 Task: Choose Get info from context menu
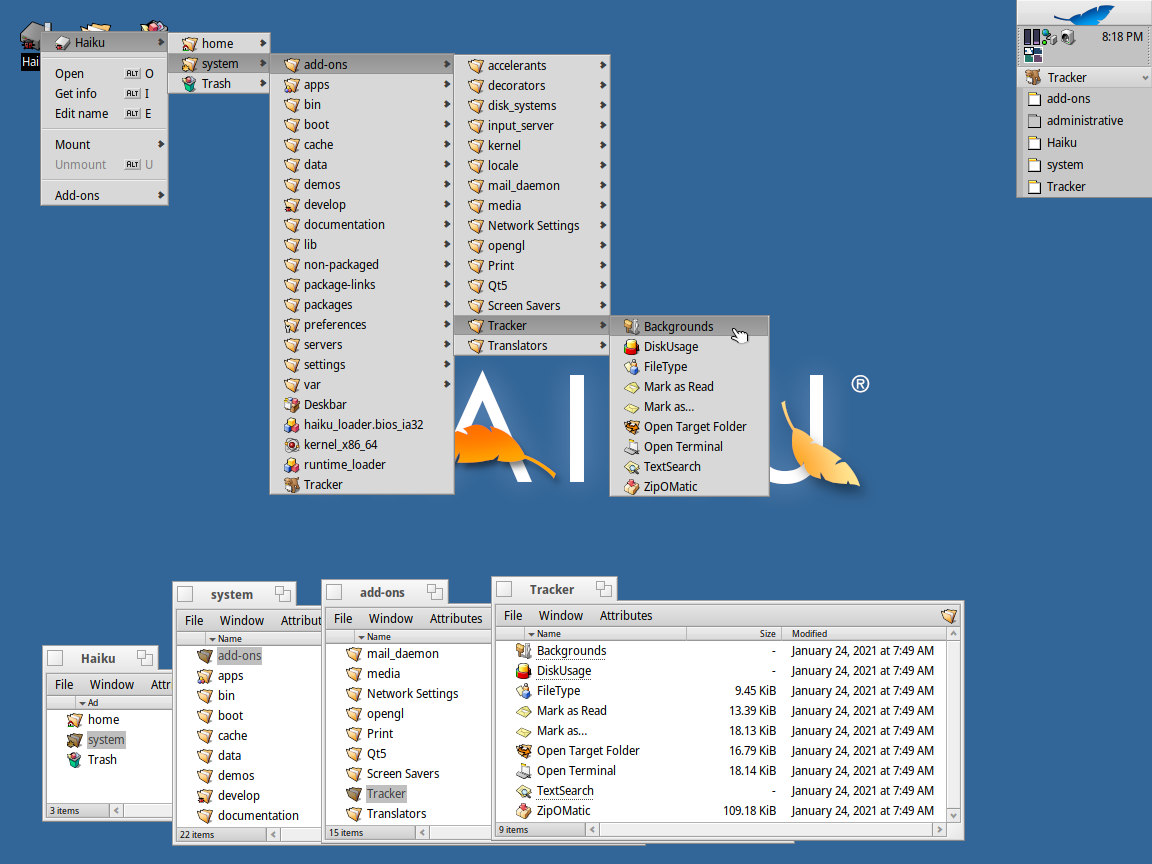click(104, 93)
